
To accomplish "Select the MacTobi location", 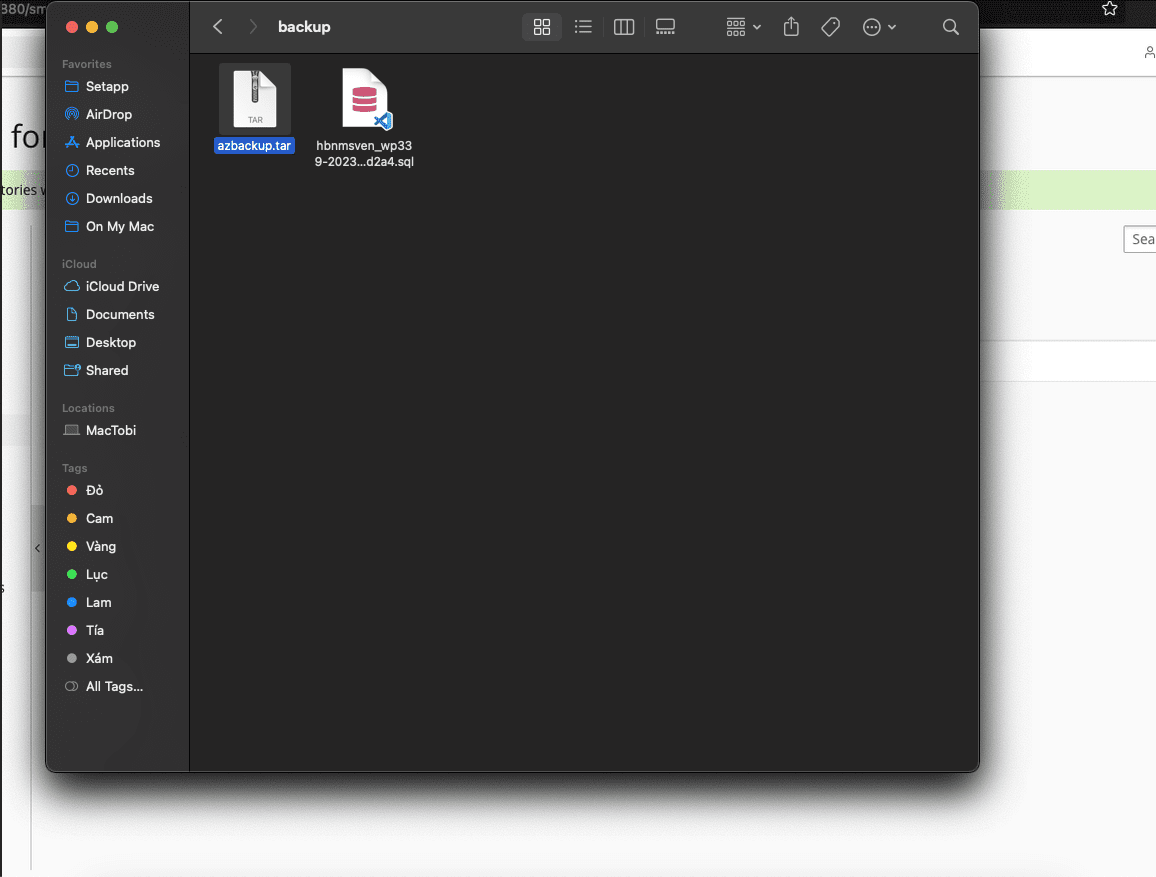I will tap(110, 430).
